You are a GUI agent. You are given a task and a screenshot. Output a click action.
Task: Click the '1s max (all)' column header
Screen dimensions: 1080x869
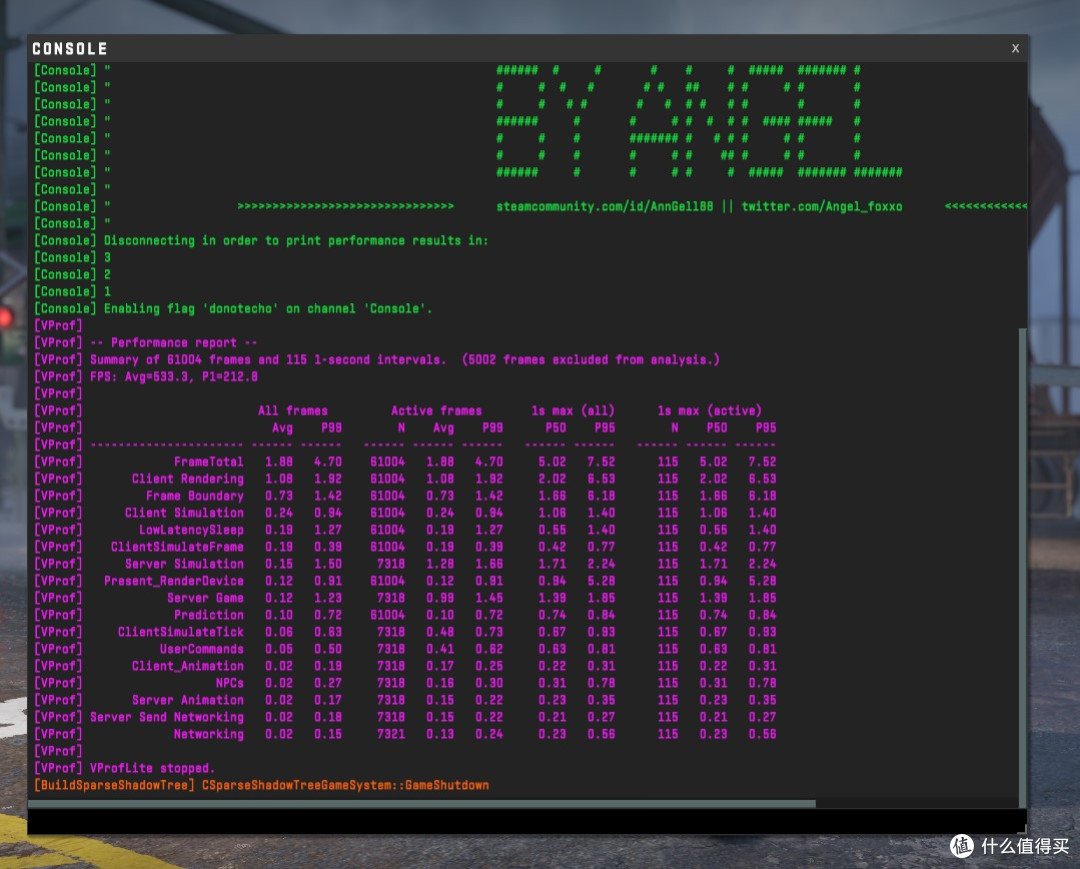point(572,410)
